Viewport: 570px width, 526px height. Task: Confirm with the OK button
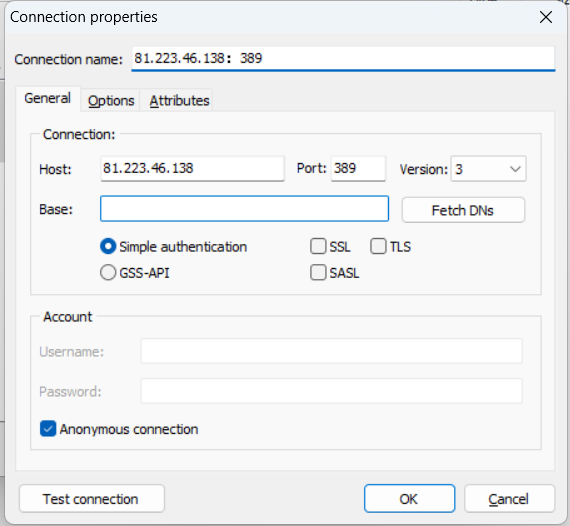coord(409,499)
